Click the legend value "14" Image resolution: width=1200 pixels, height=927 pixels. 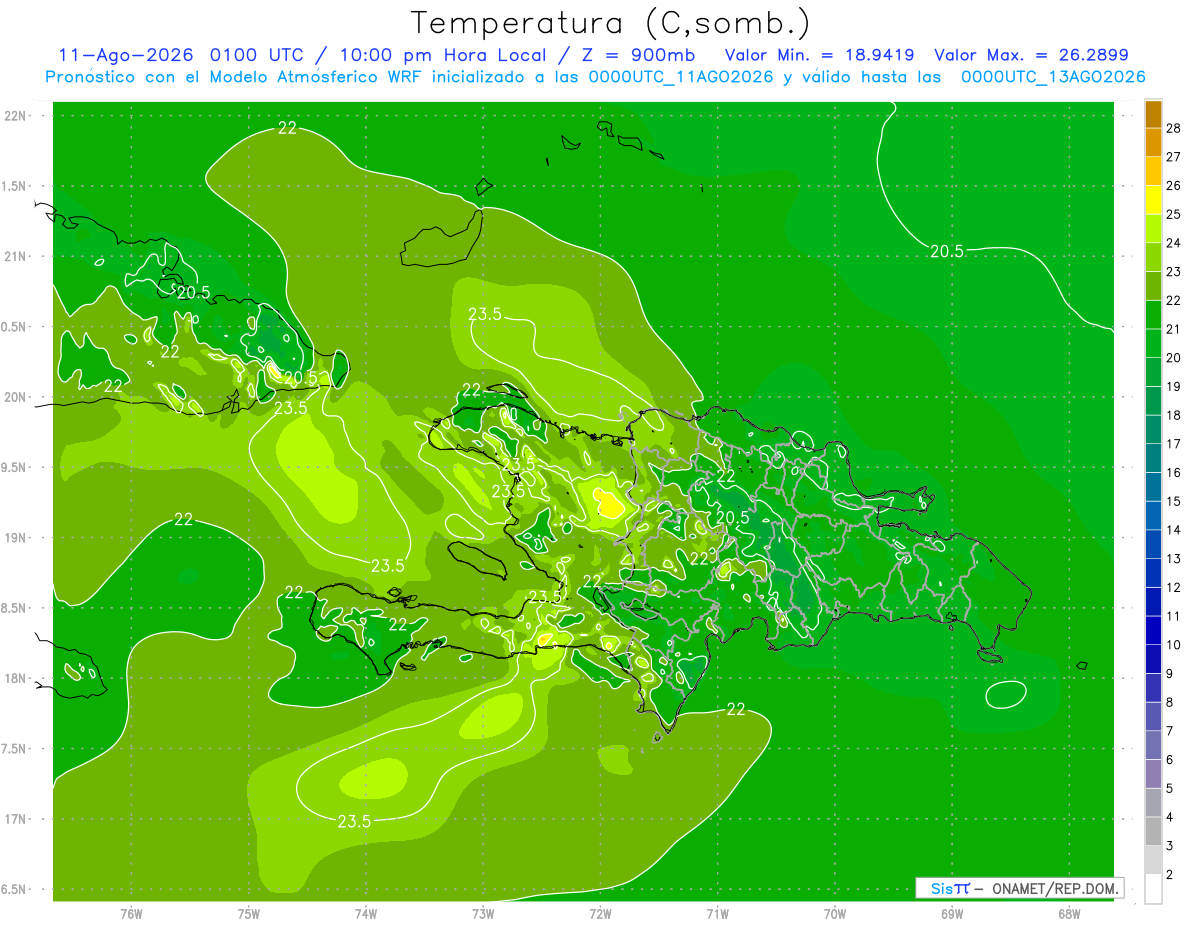click(1176, 530)
